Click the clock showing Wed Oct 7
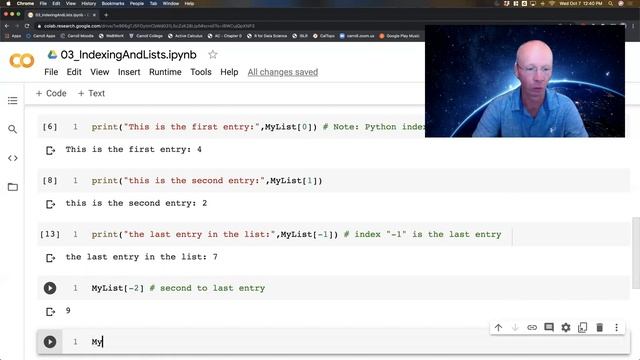The image size is (640, 360). click(581, 3)
